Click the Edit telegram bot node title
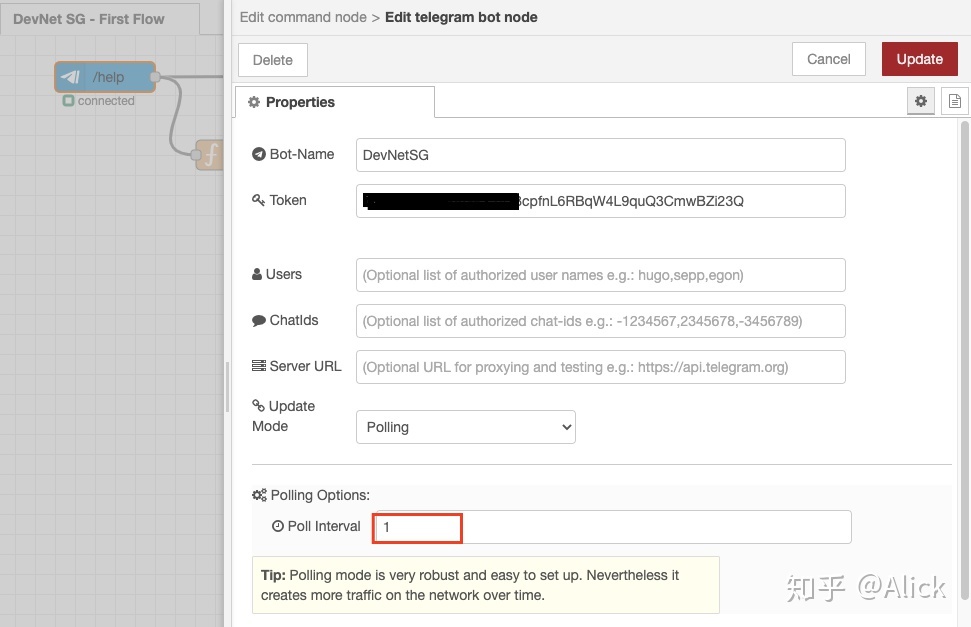Screen dimensions: 971x627 pyautogui.click(x=461, y=17)
